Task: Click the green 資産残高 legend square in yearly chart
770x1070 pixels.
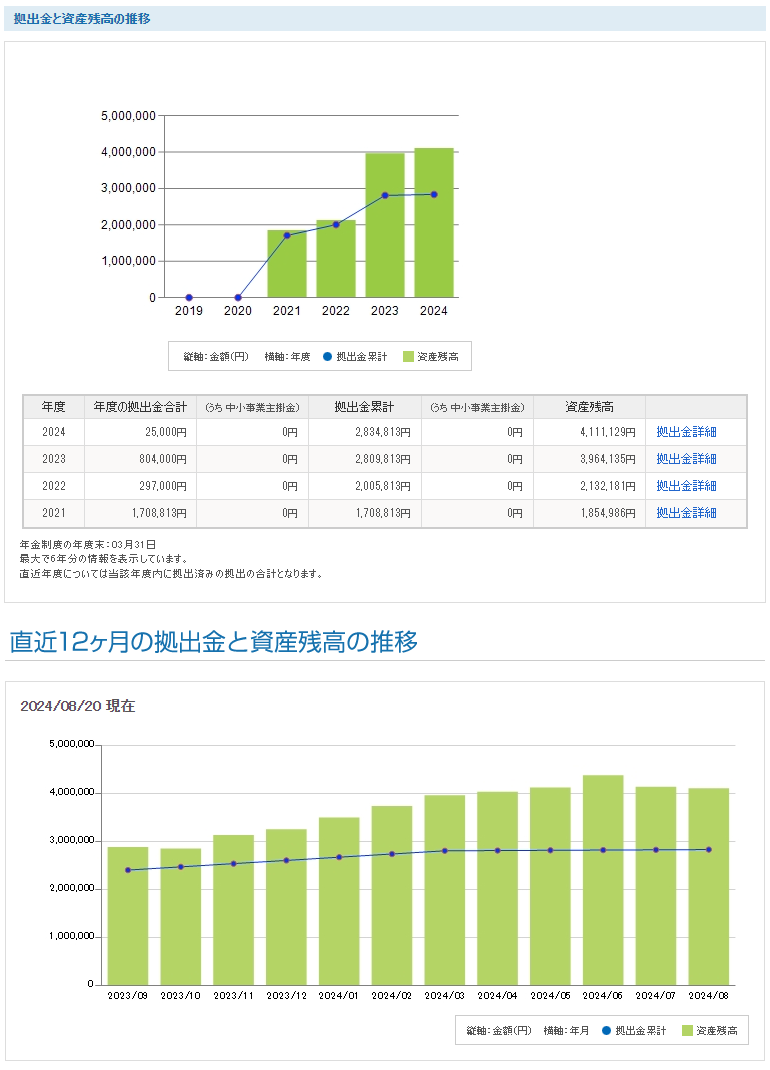Action: point(408,356)
